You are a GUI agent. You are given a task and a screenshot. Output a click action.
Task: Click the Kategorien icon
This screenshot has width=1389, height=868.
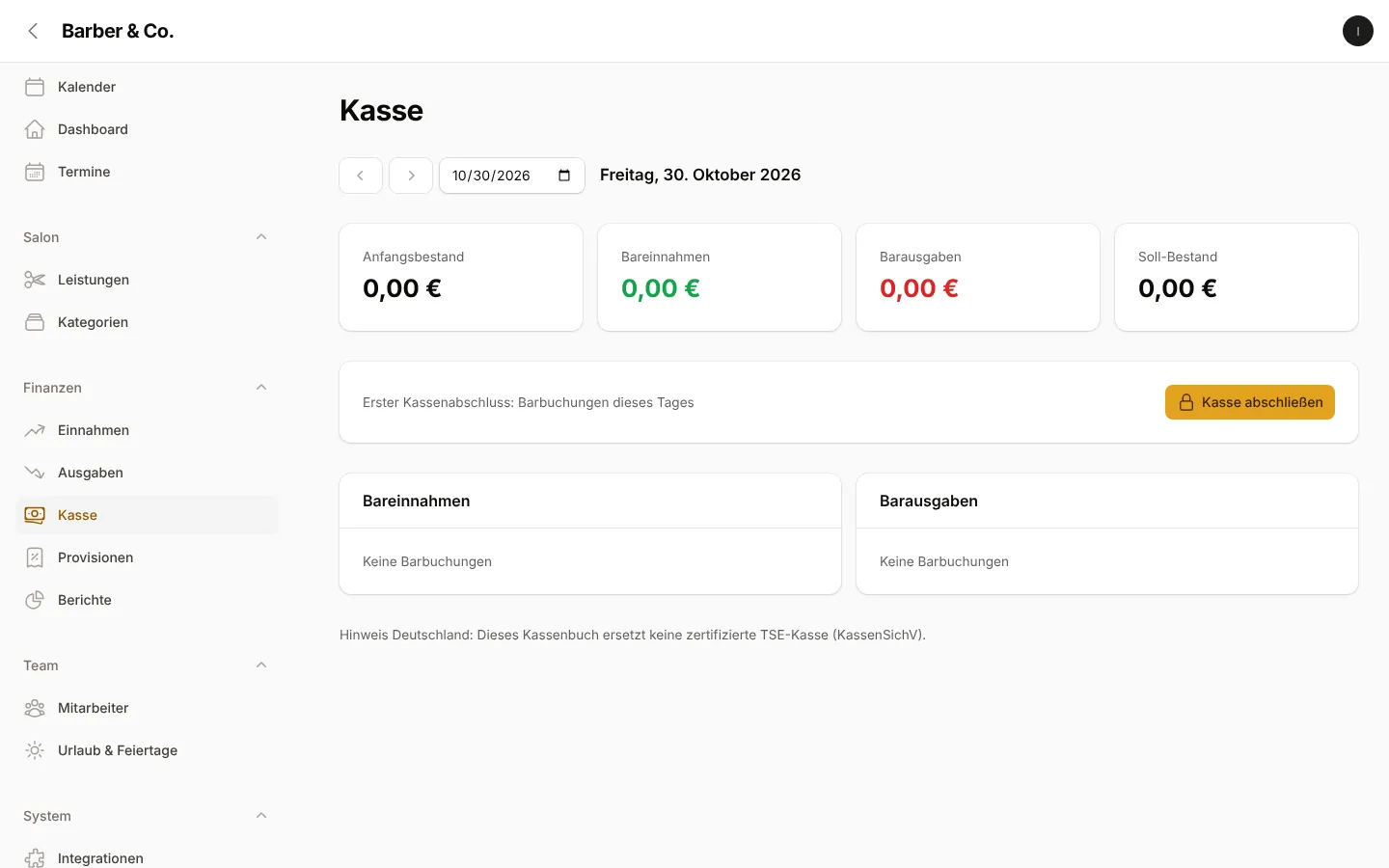[35, 322]
